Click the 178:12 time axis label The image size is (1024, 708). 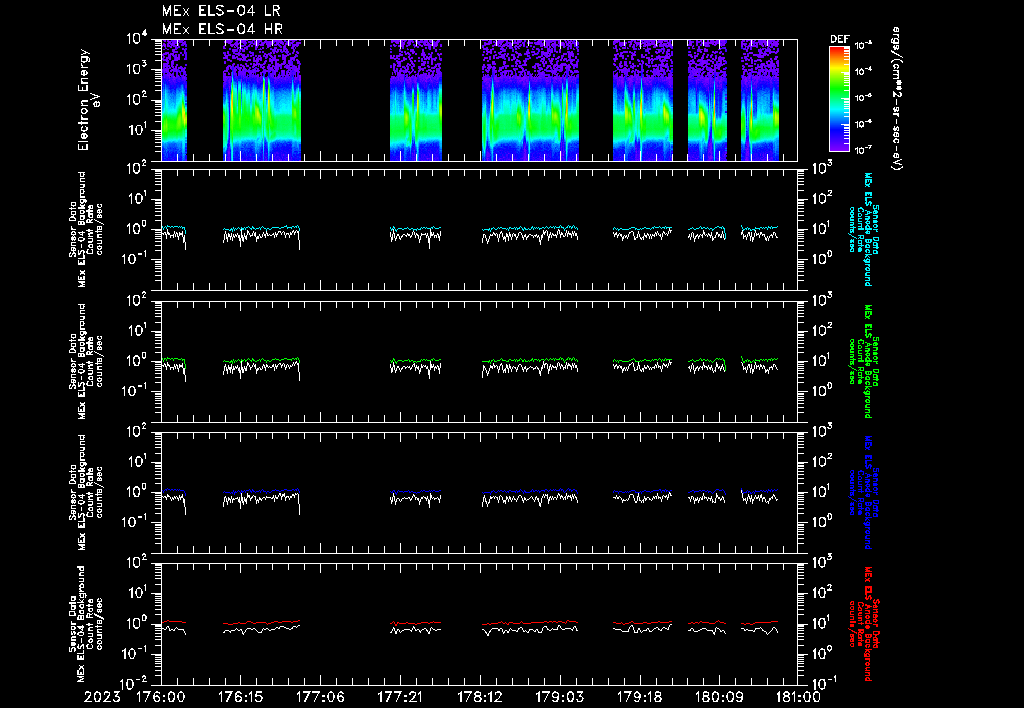(479, 697)
